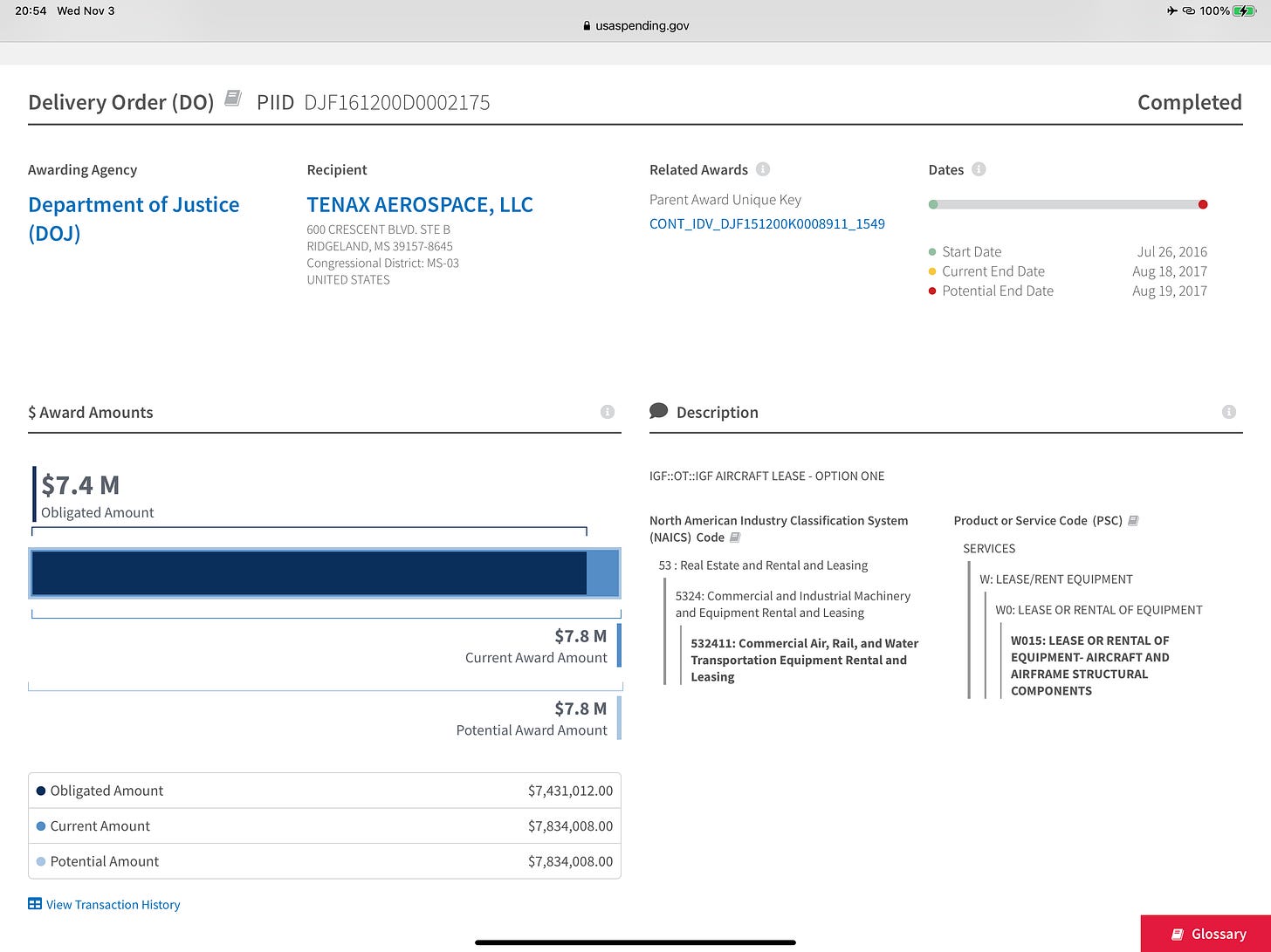Open TENAX AEROSPACE, LLC recipient link
This screenshot has height=952, width=1271.
click(x=420, y=204)
